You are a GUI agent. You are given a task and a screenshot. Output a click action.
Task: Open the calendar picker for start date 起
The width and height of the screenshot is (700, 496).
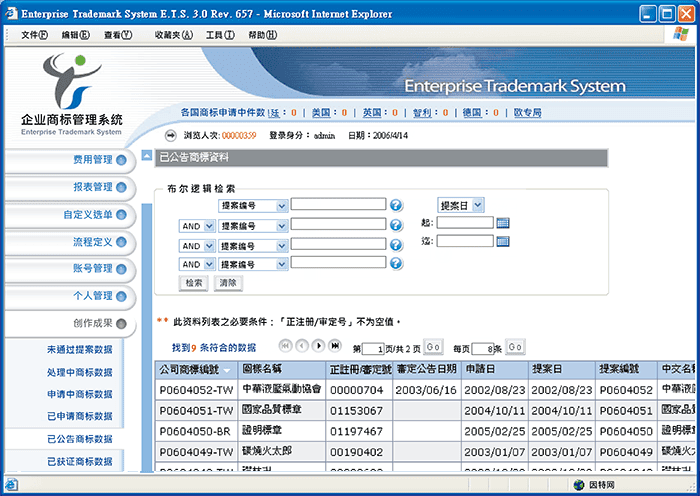click(x=503, y=223)
